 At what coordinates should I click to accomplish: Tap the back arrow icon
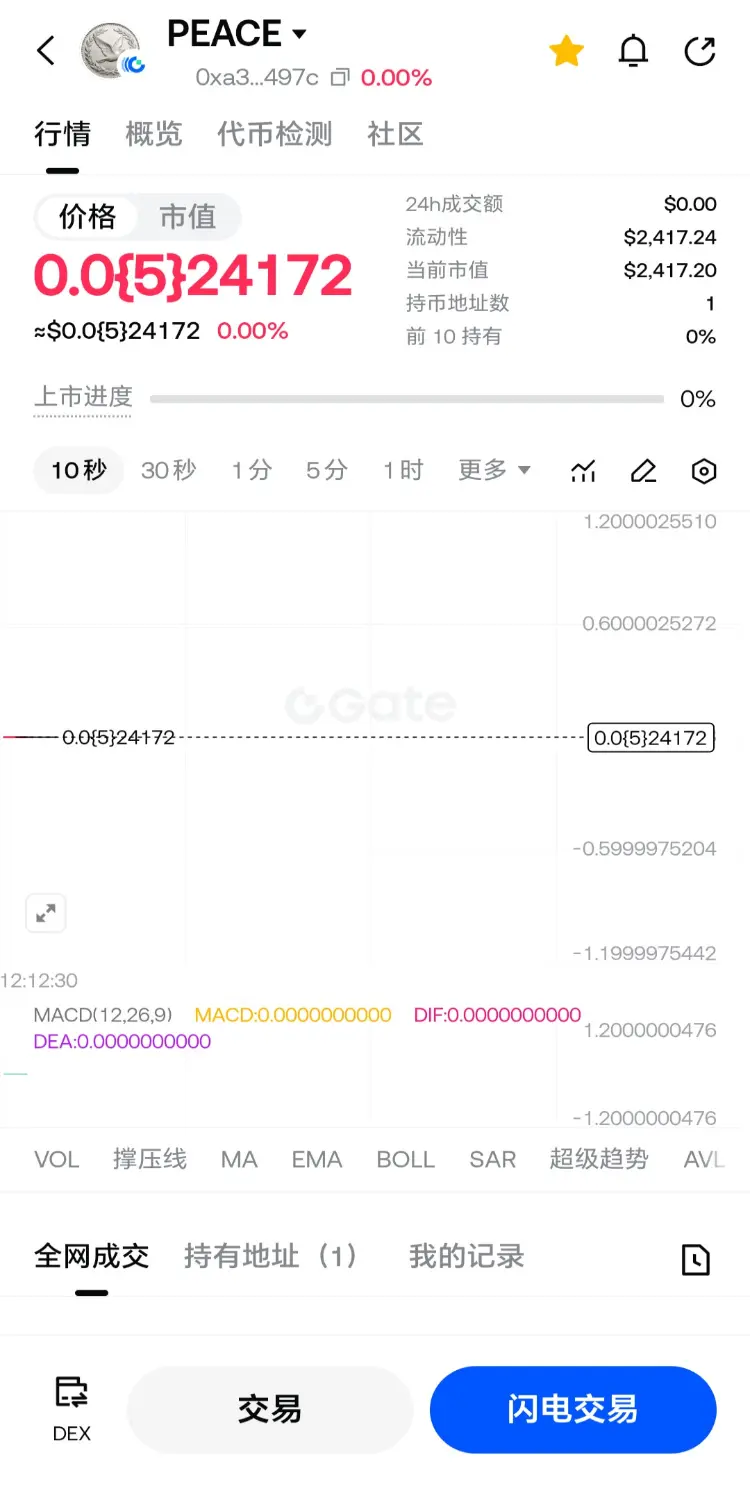click(46, 51)
